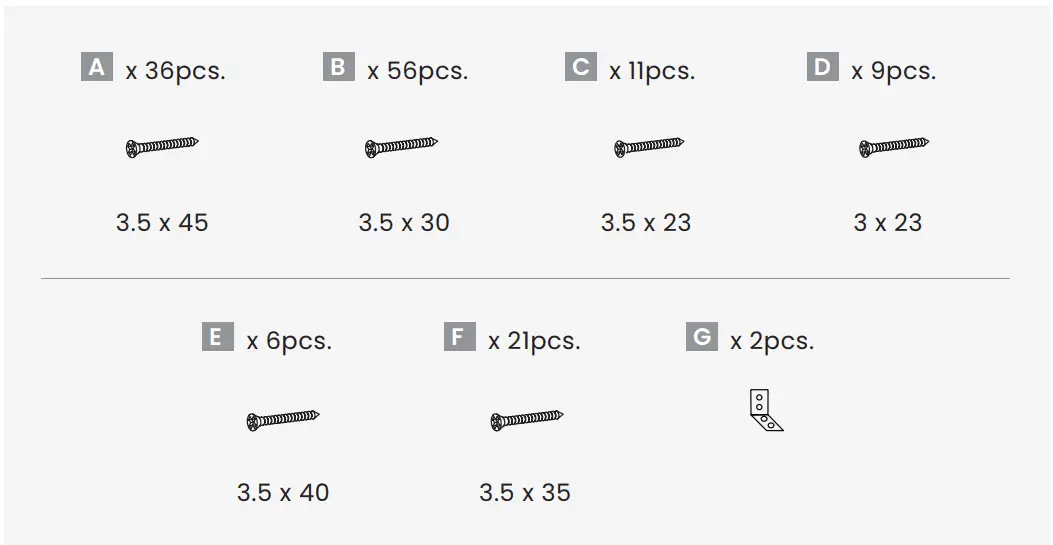This screenshot has width=1053, height=545.
Task: Click the gray letter F badge
Action: (459, 337)
